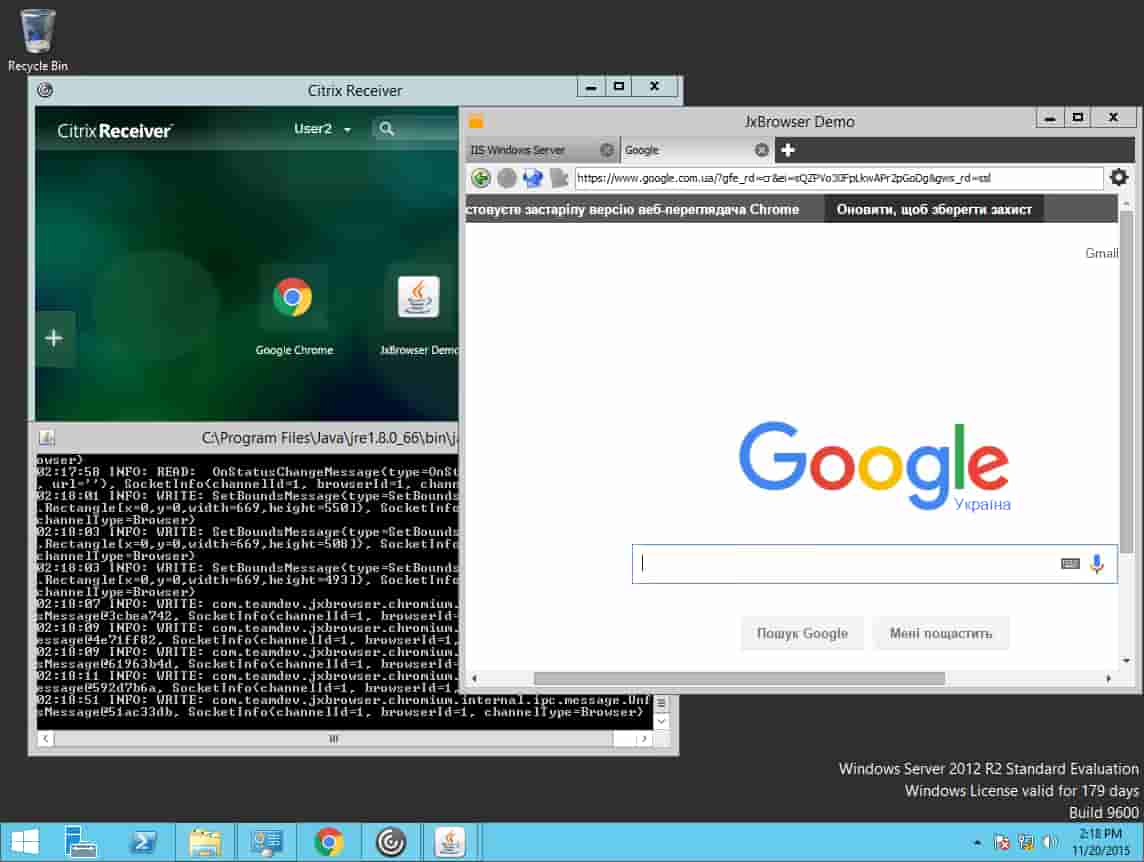This screenshot has width=1144, height=862.
Task: Close the Google tab
Action: (762, 150)
